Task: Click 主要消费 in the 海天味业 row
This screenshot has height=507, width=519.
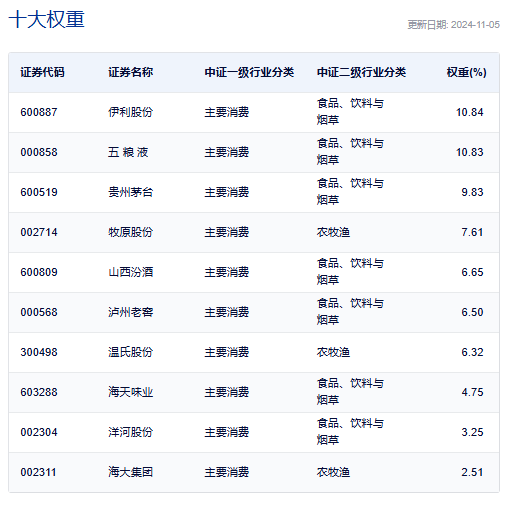Action: click(x=227, y=392)
